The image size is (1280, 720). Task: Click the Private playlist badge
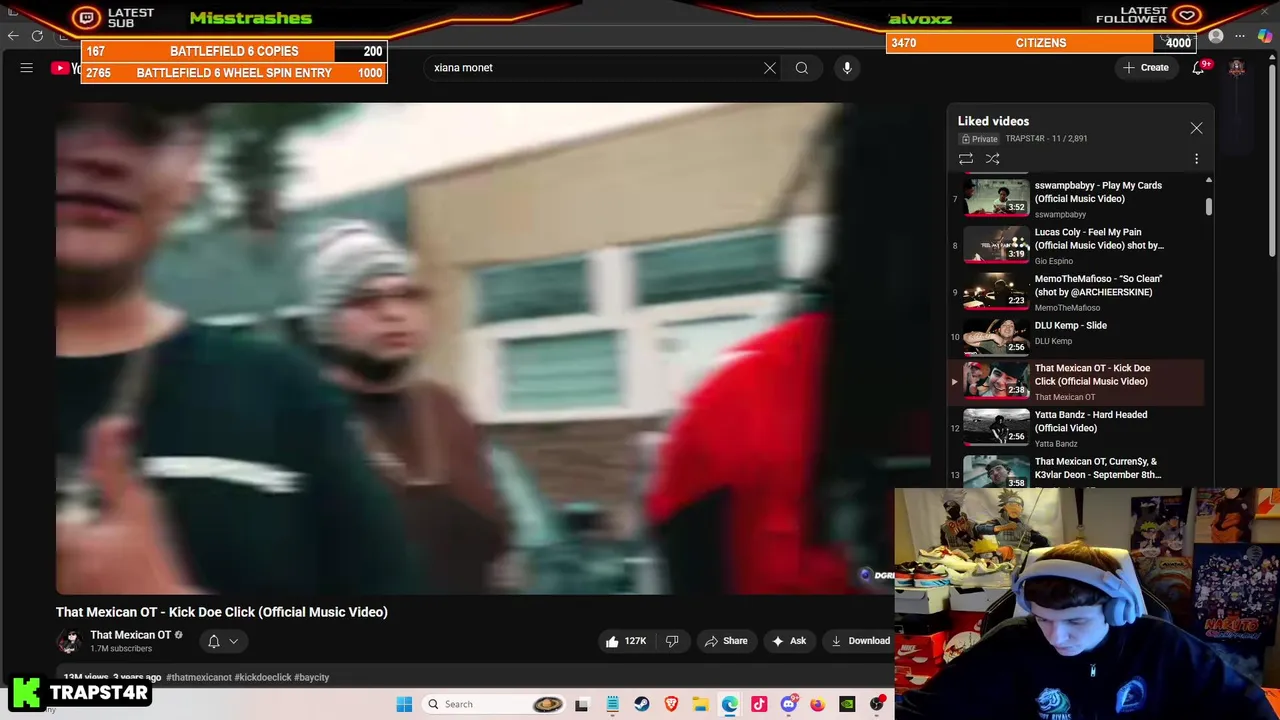click(980, 139)
